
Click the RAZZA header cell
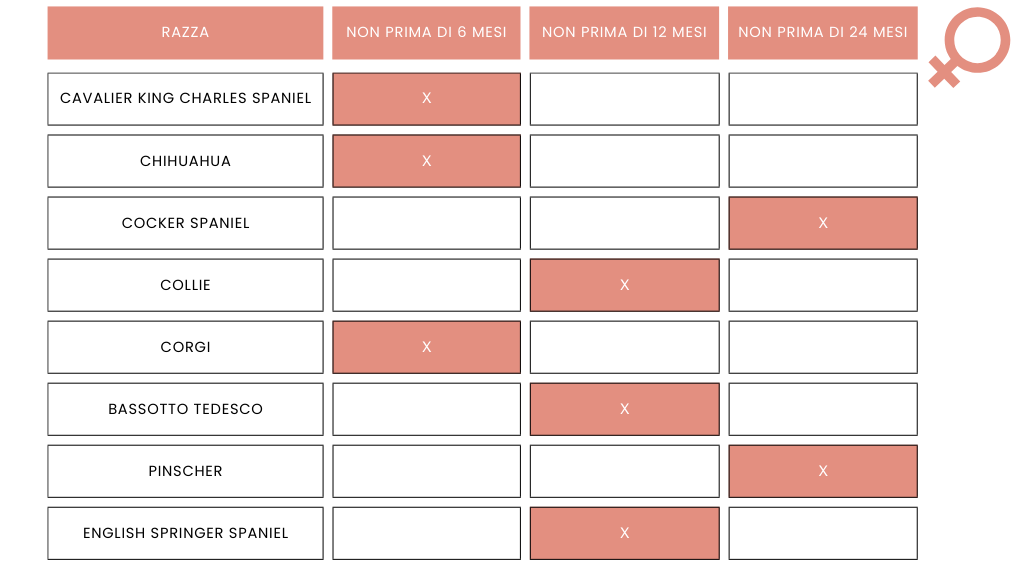(x=185, y=32)
